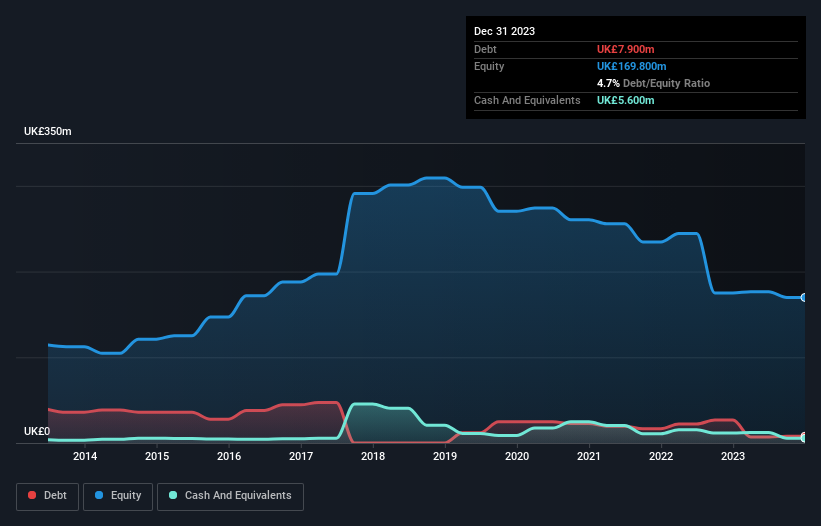821x526 pixels.
Task: Click the UK£350m y-axis label
Action: point(48,131)
